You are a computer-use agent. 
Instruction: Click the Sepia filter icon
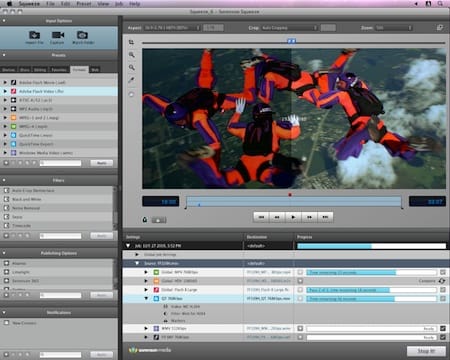coord(6,217)
